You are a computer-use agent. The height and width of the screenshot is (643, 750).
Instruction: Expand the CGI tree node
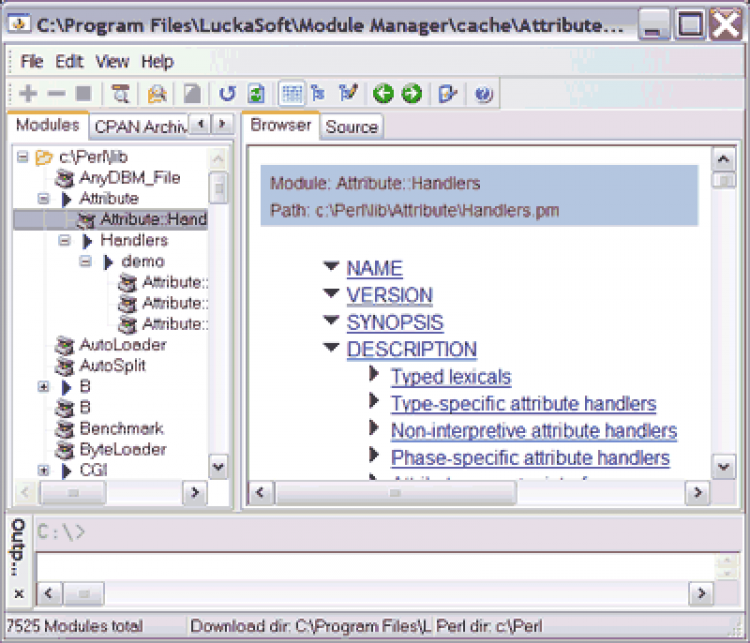click(44, 470)
